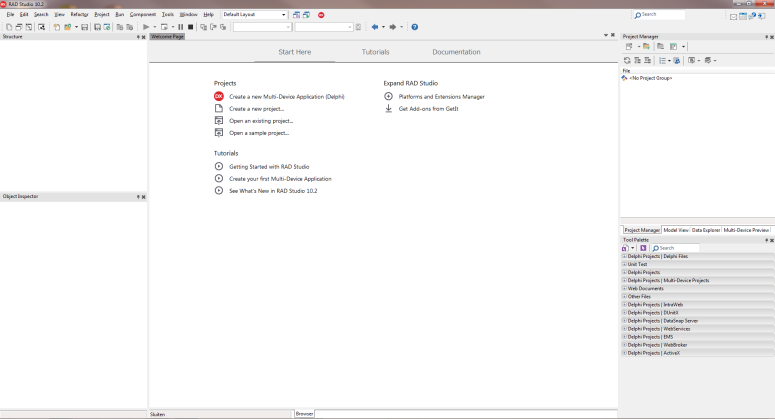
Task: Click the Stop (black square) debug button
Action: coord(190,27)
